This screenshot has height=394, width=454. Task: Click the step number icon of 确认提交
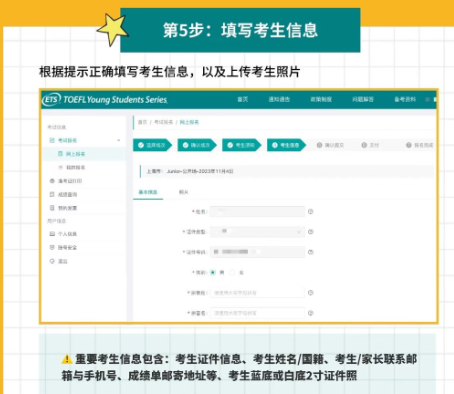[319, 145]
